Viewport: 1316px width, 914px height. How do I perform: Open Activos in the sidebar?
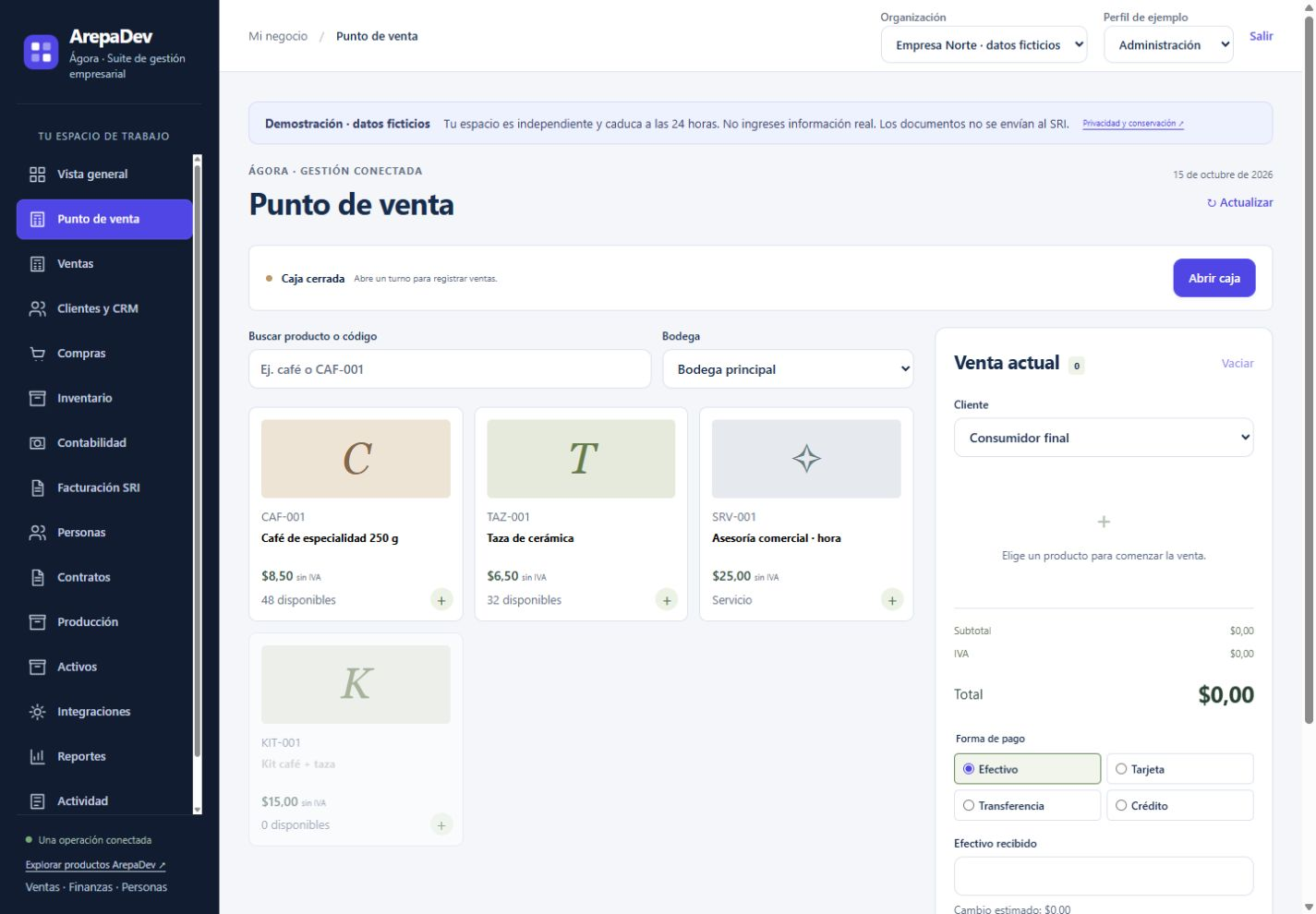click(104, 667)
